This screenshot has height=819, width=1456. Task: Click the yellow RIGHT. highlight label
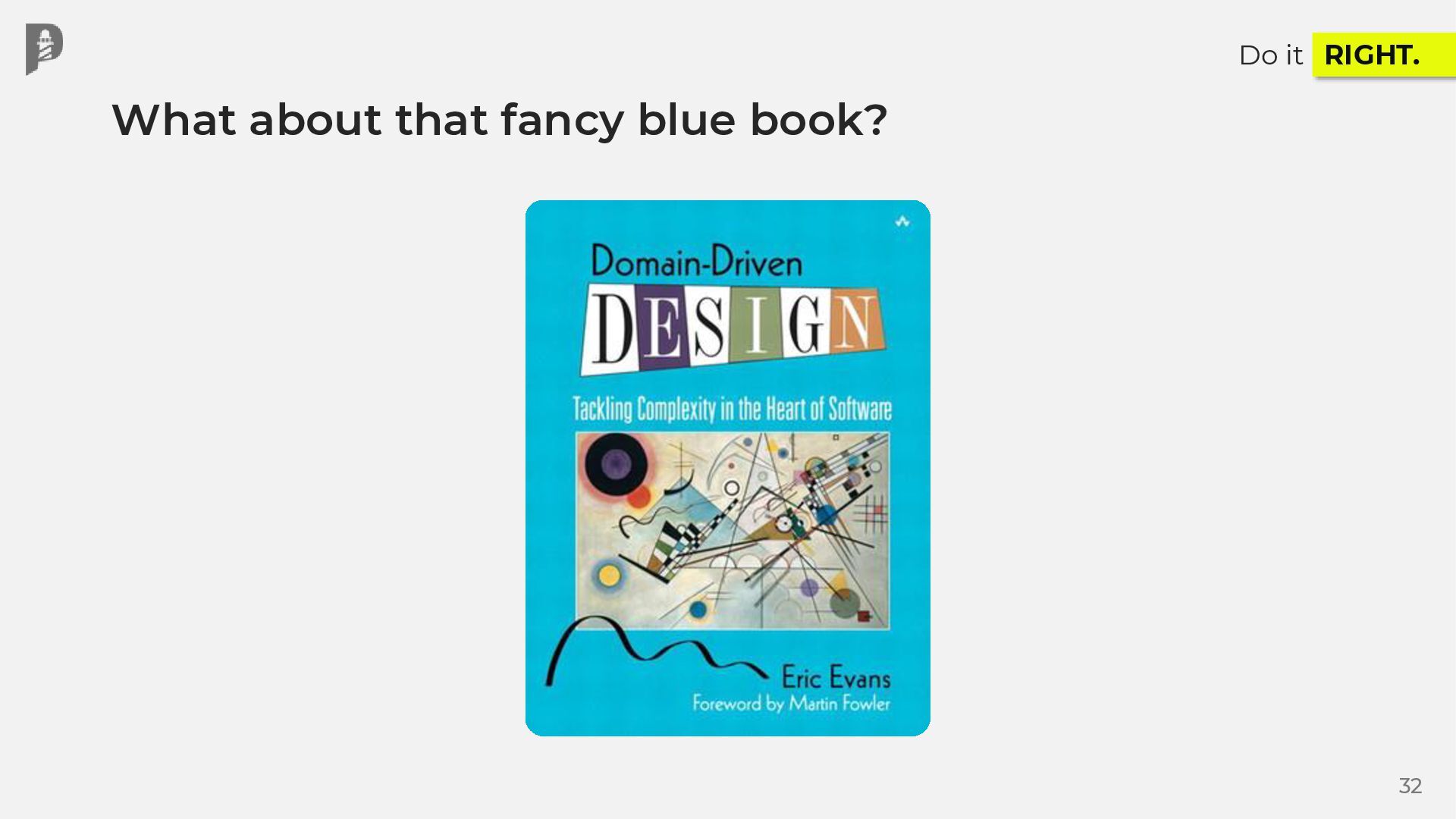pyautogui.click(x=1384, y=55)
